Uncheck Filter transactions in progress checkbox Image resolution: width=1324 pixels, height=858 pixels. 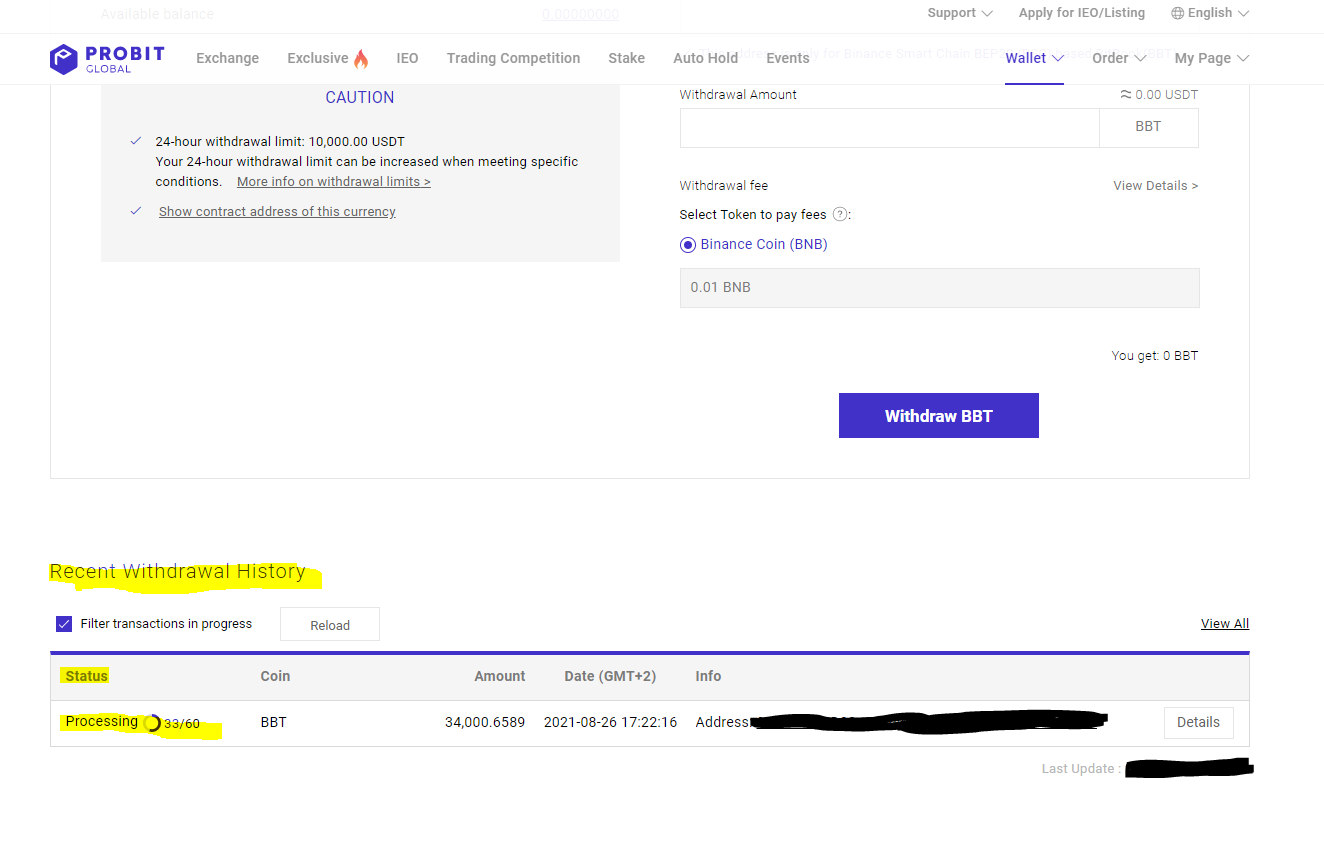(x=64, y=624)
